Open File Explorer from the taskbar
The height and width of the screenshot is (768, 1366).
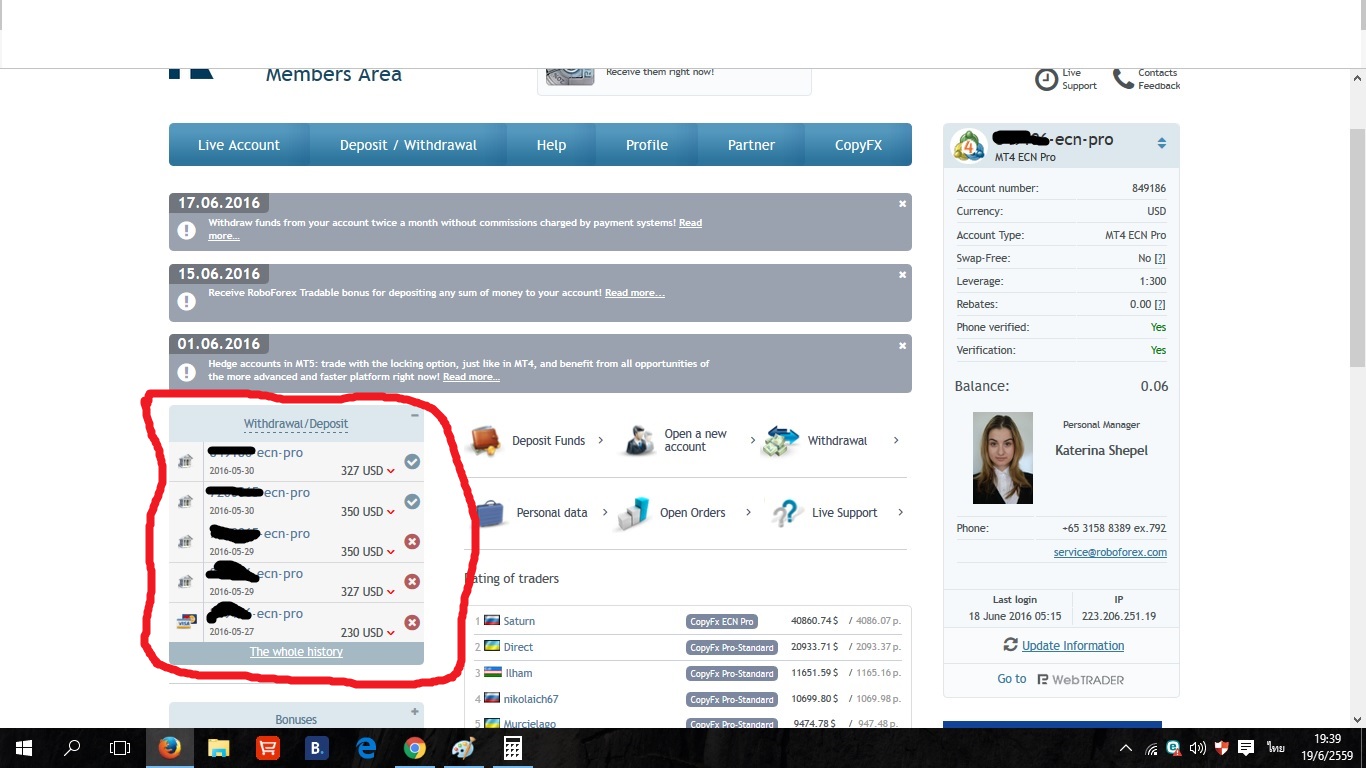point(218,748)
